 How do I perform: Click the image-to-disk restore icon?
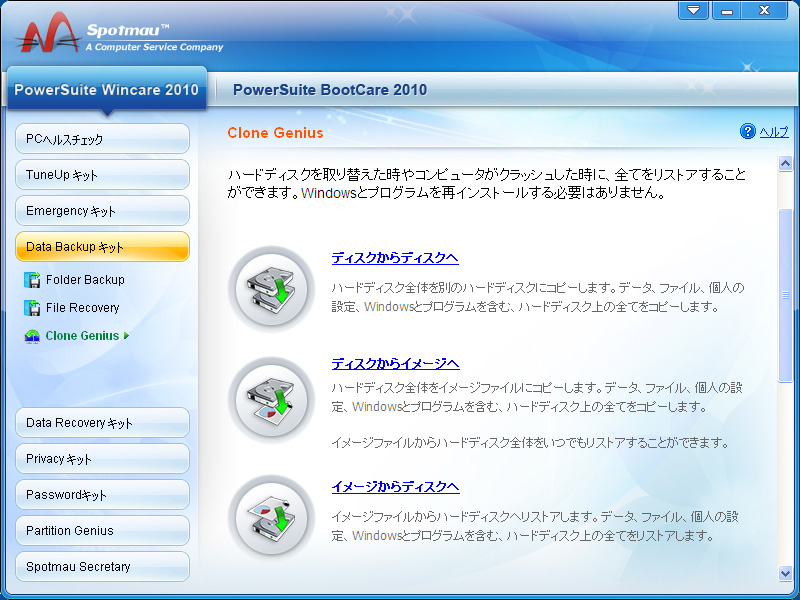(x=271, y=517)
